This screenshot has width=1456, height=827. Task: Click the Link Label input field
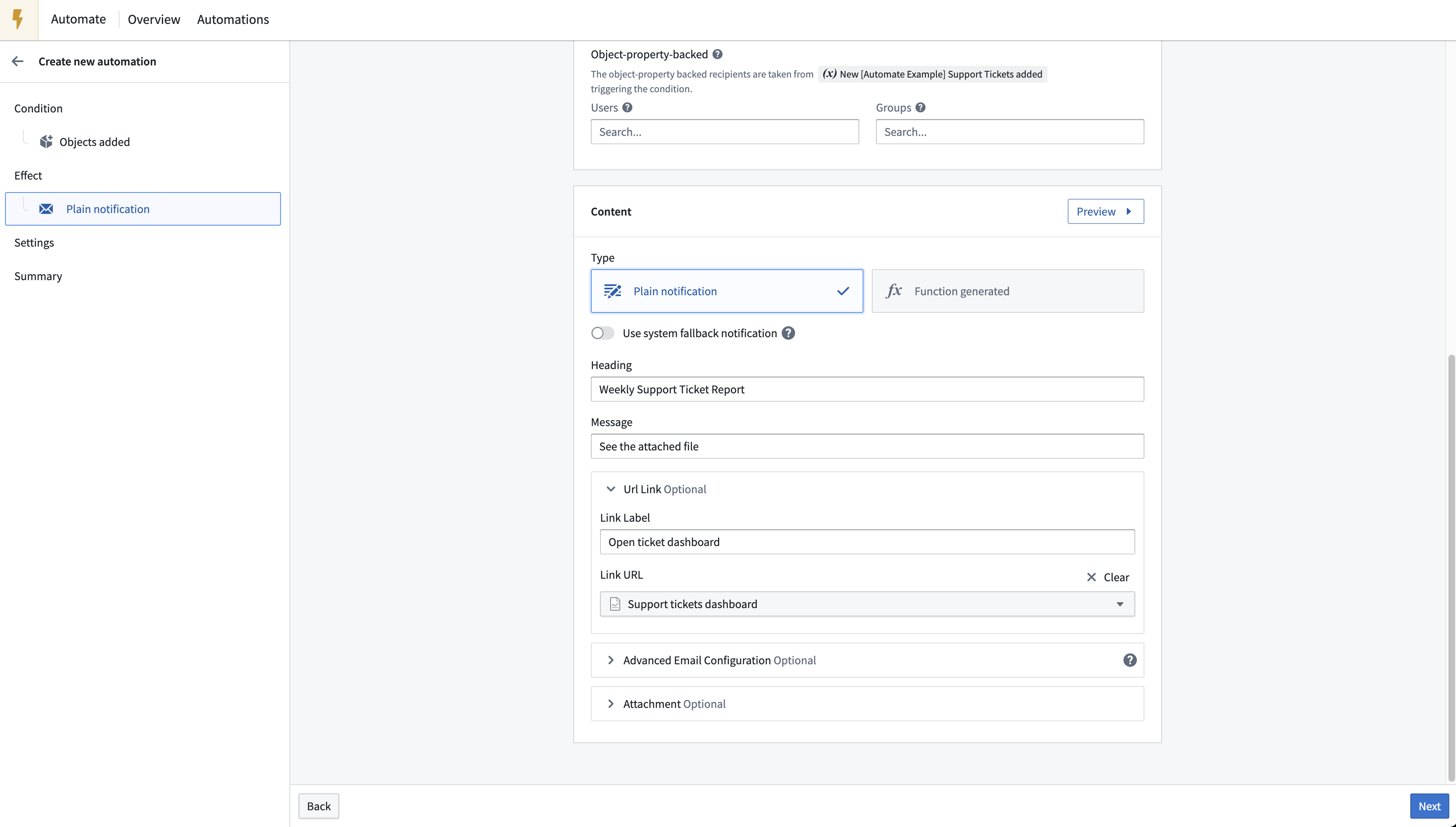tap(867, 542)
